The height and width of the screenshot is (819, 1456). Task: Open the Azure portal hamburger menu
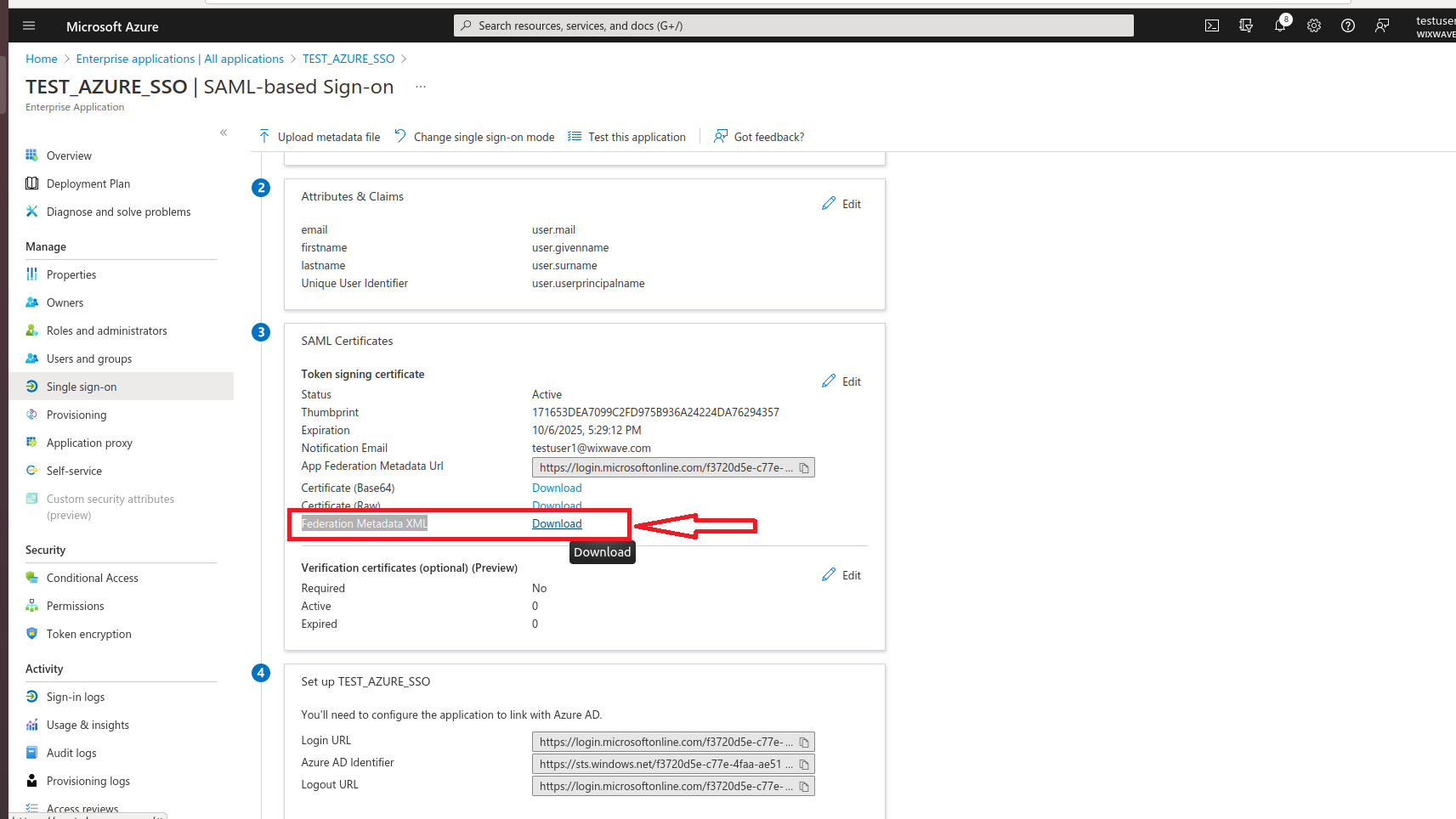click(x=29, y=25)
